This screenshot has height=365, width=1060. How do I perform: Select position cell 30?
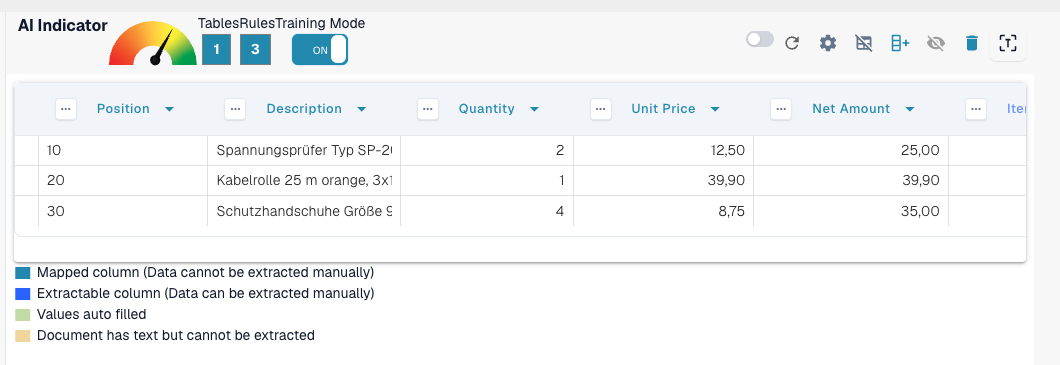pyautogui.click(x=123, y=211)
